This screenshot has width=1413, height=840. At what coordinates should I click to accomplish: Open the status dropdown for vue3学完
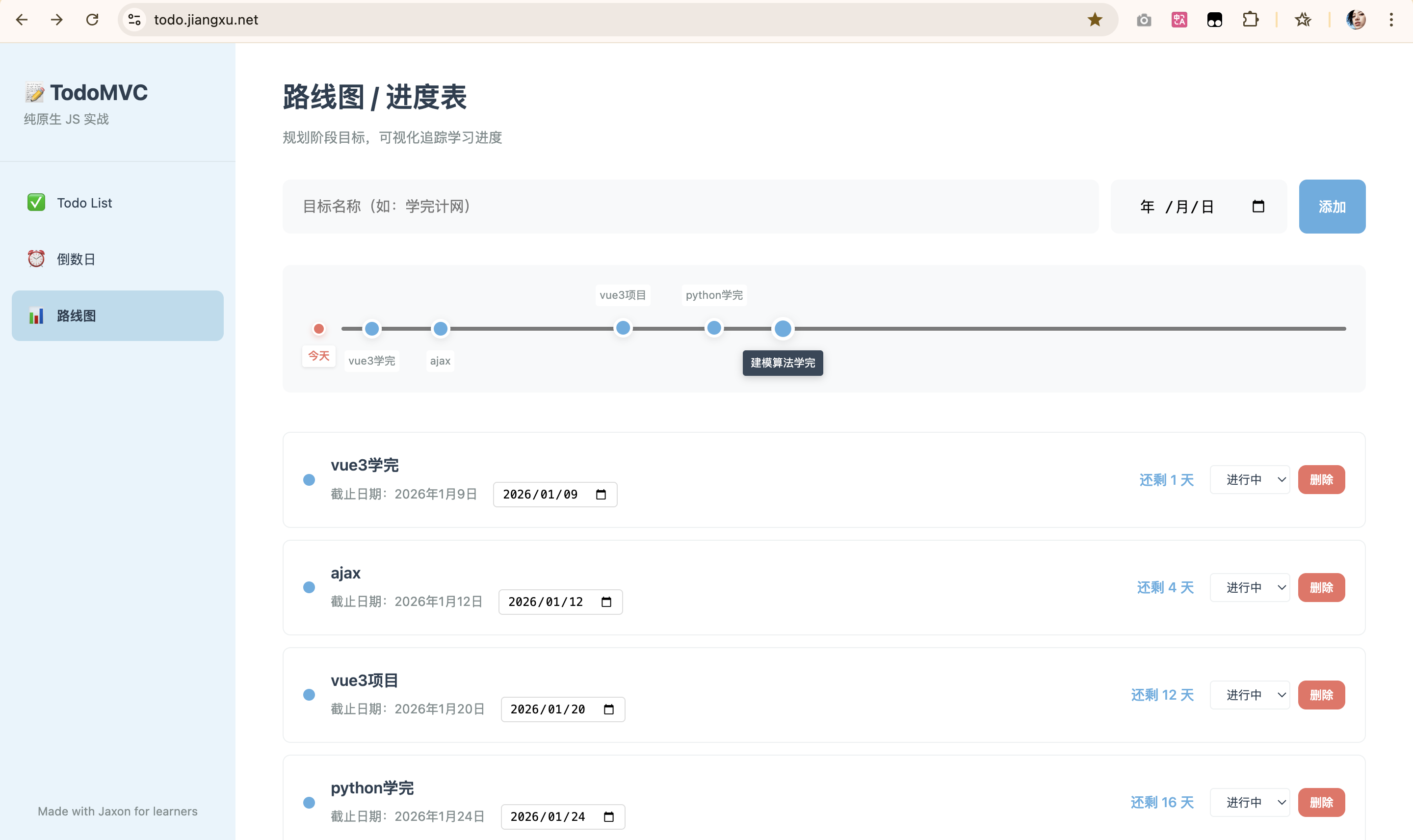[1249, 479]
